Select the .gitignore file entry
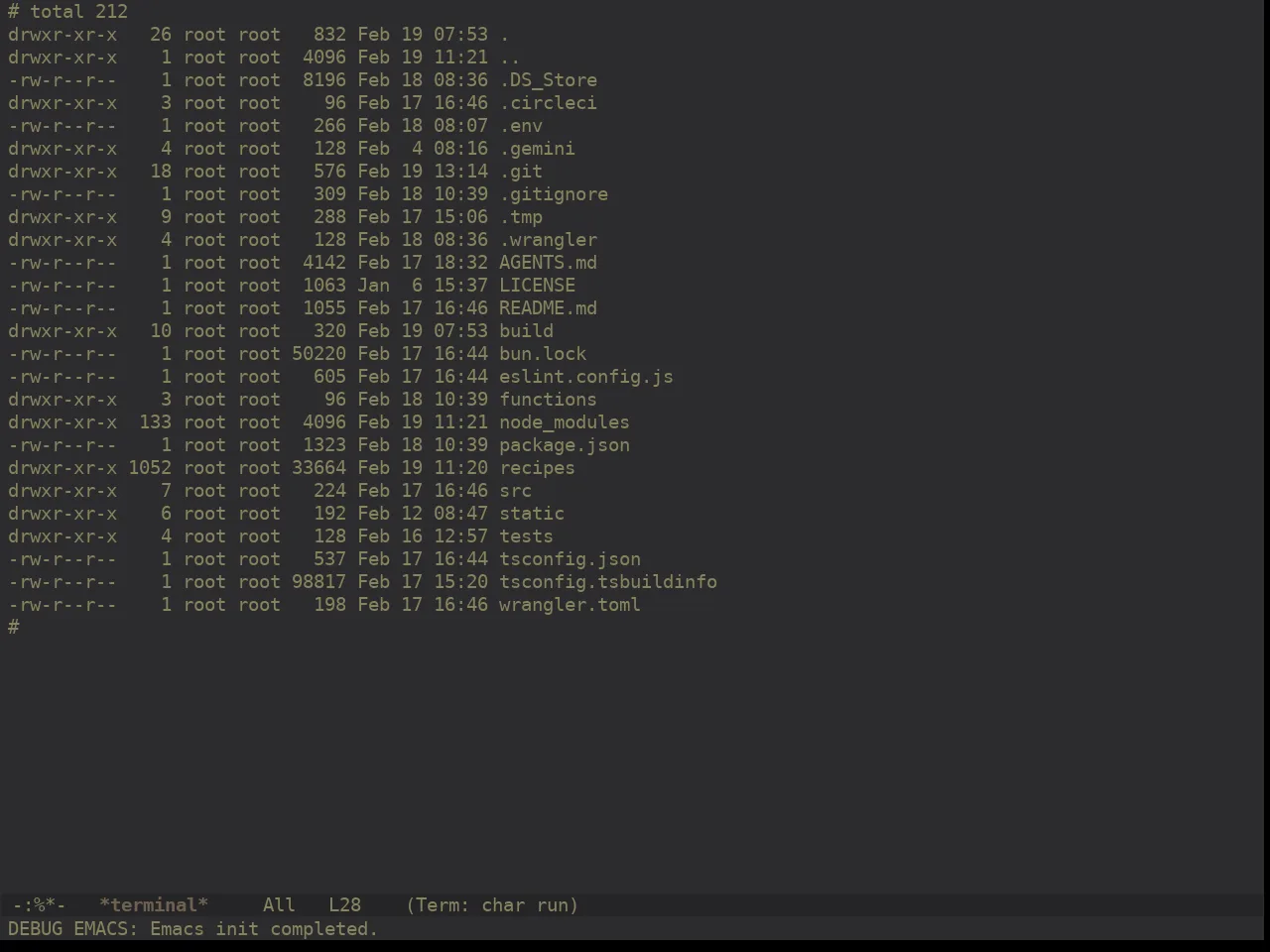Viewport: 1270px width, 952px height. [x=554, y=194]
